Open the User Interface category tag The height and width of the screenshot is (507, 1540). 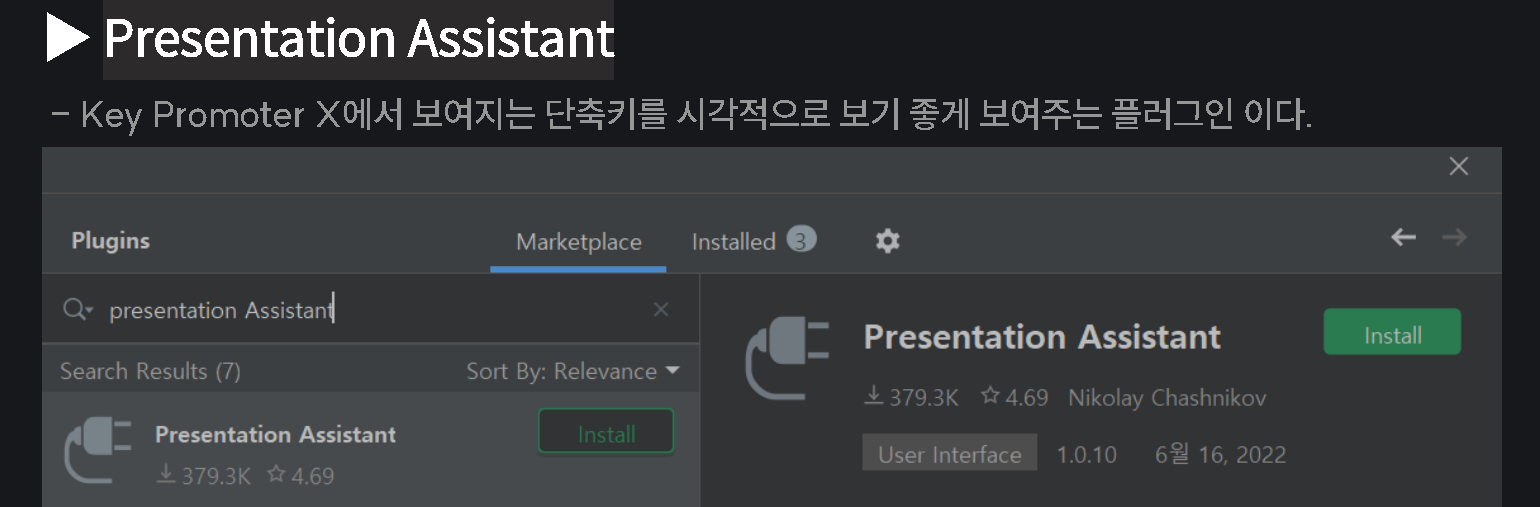pyautogui.click(x=949, y=454)
